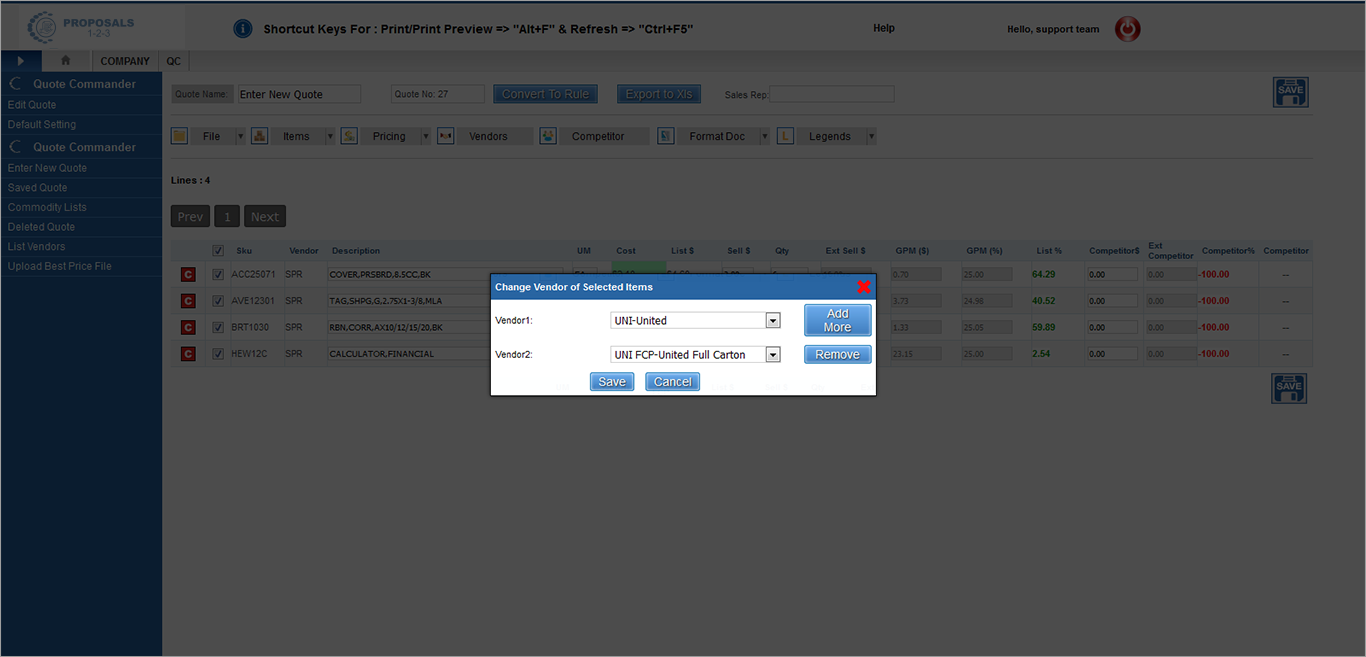Click the Competitor toolbar icon

(x=548, y=136)
